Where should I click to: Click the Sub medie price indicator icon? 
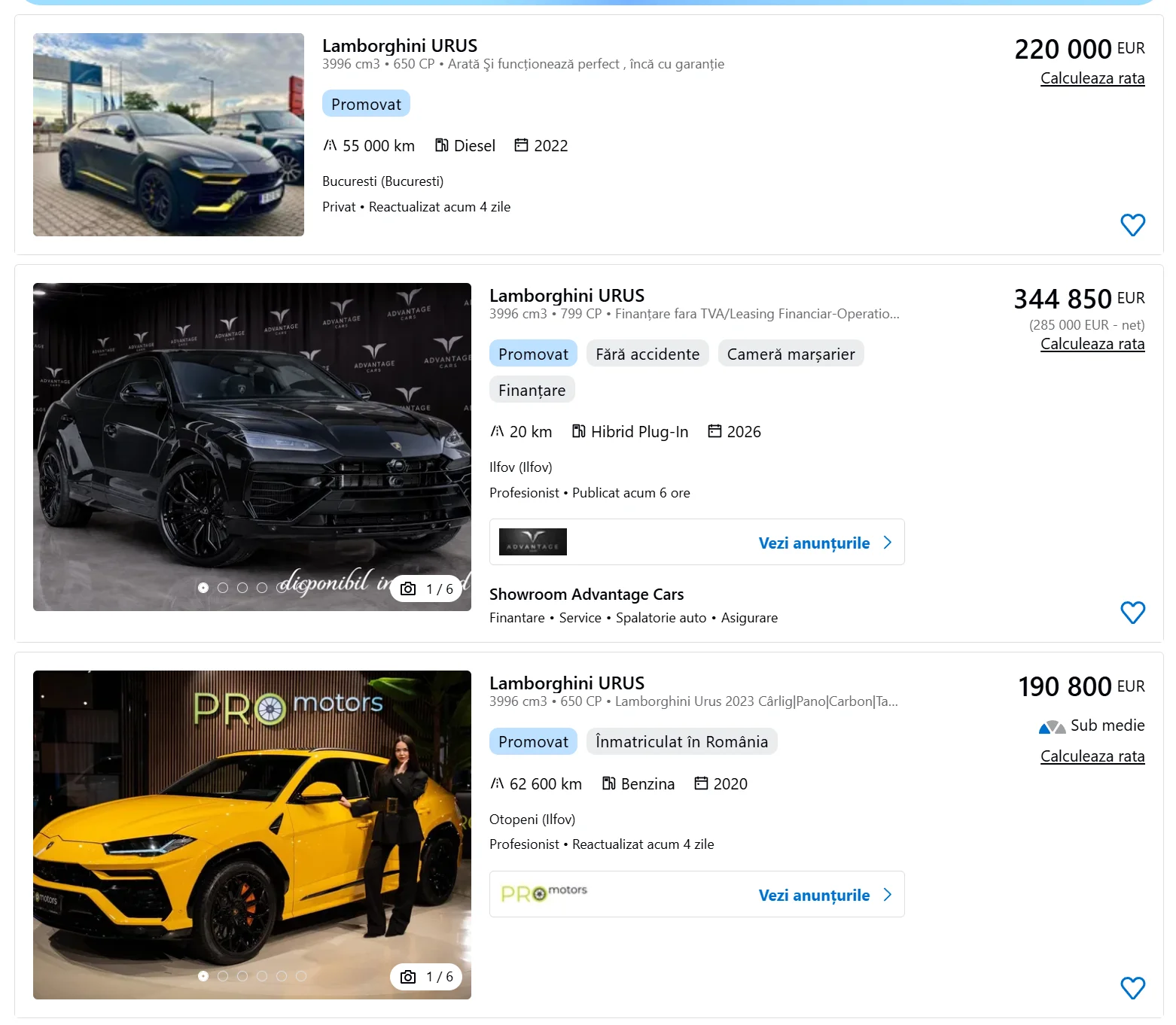pyautogui.click(x=1052, y=726)
